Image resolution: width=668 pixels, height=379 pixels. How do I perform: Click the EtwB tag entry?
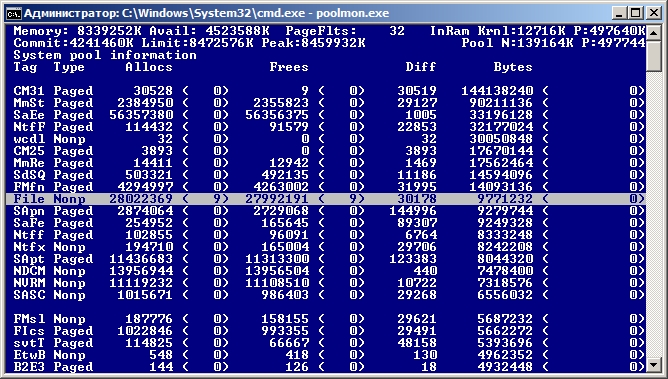29,355
